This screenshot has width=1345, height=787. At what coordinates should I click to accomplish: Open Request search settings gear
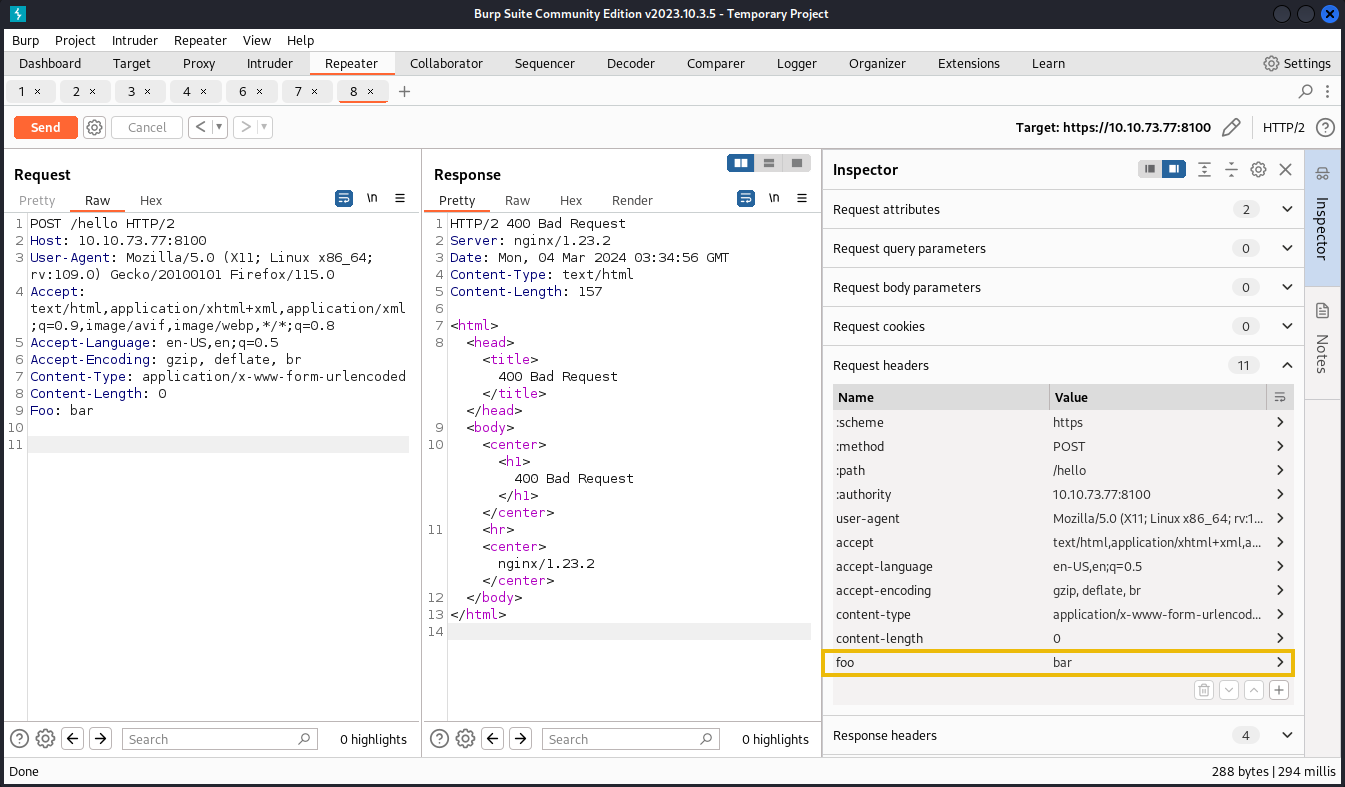pos(45,739)
